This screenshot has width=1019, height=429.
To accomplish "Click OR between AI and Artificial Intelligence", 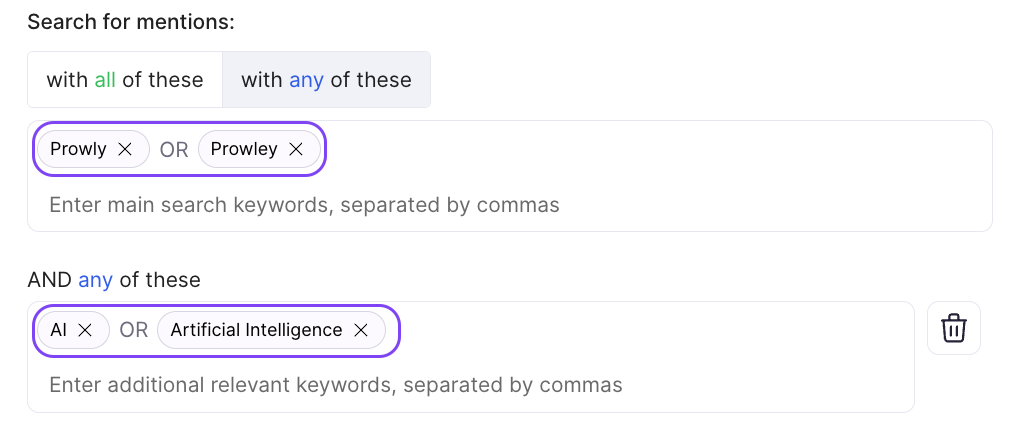I will (134, 330).
